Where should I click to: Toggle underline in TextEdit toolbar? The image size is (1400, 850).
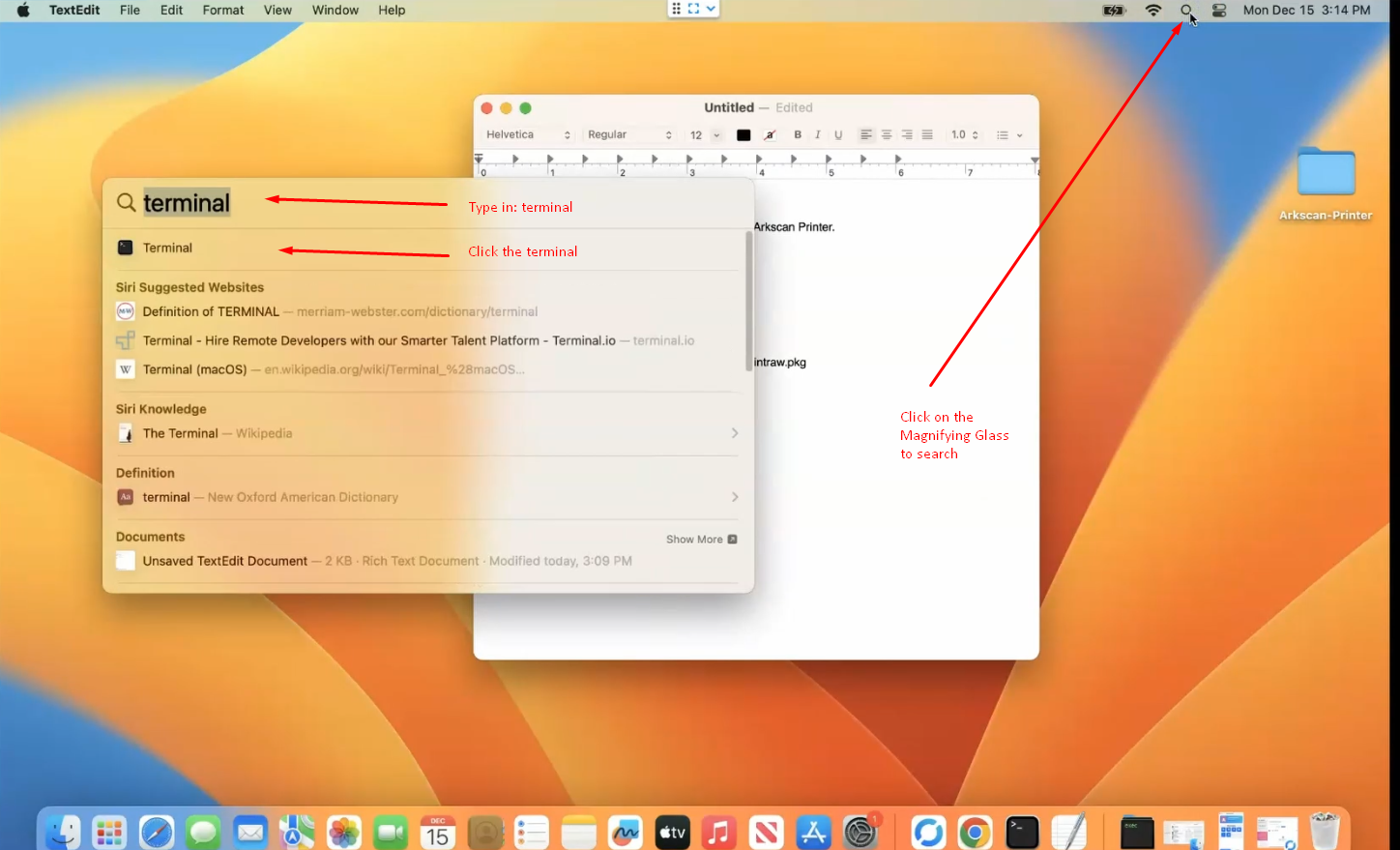click(x=838, y=134)
